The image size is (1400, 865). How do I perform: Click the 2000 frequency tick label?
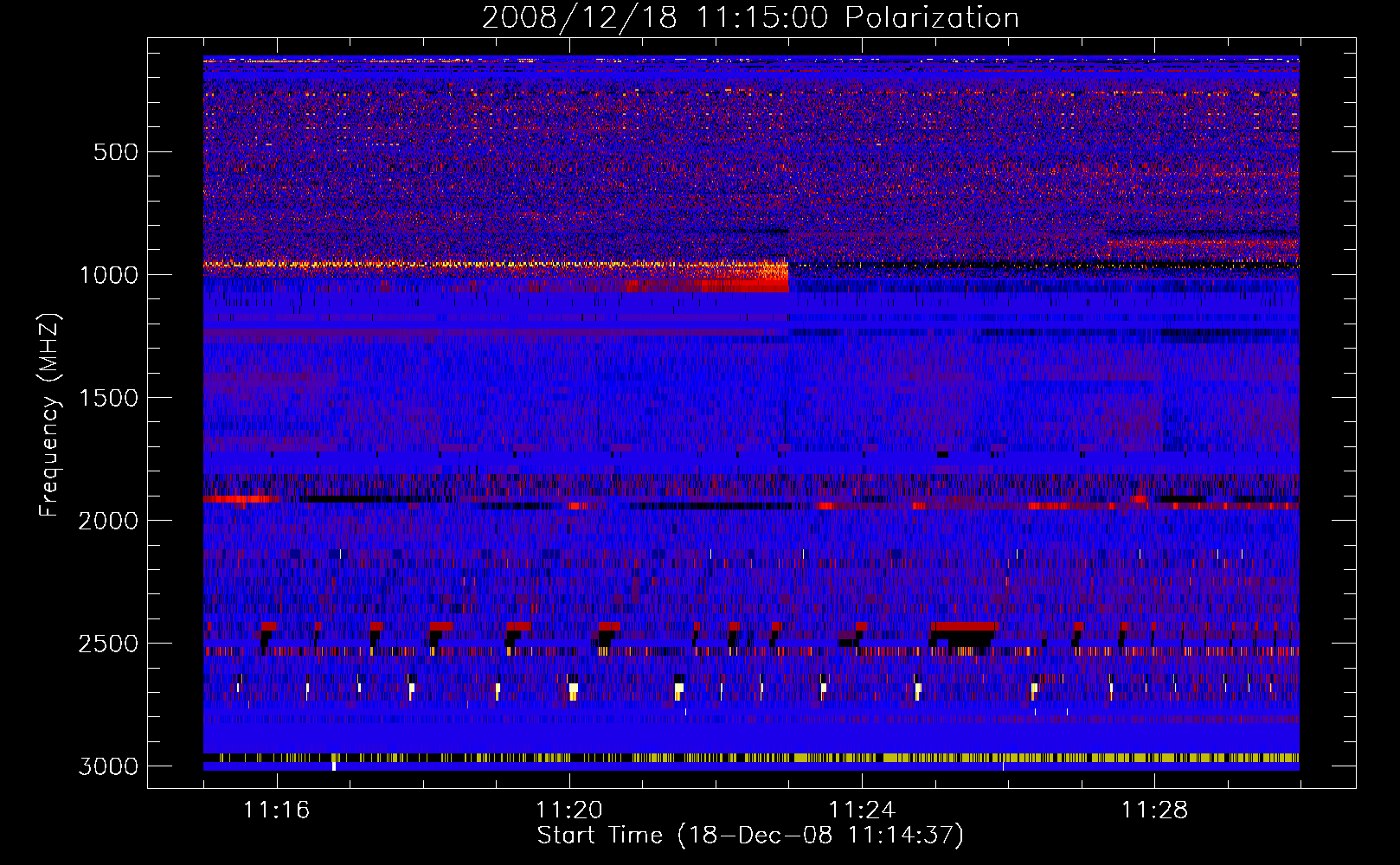[108, 521]
